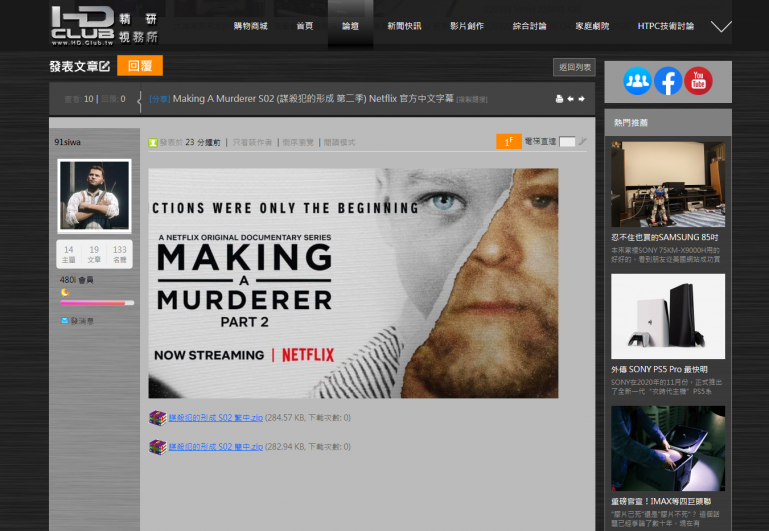Go to next thread arrow
Screen dimensions: 769x531
click(581, 99)
